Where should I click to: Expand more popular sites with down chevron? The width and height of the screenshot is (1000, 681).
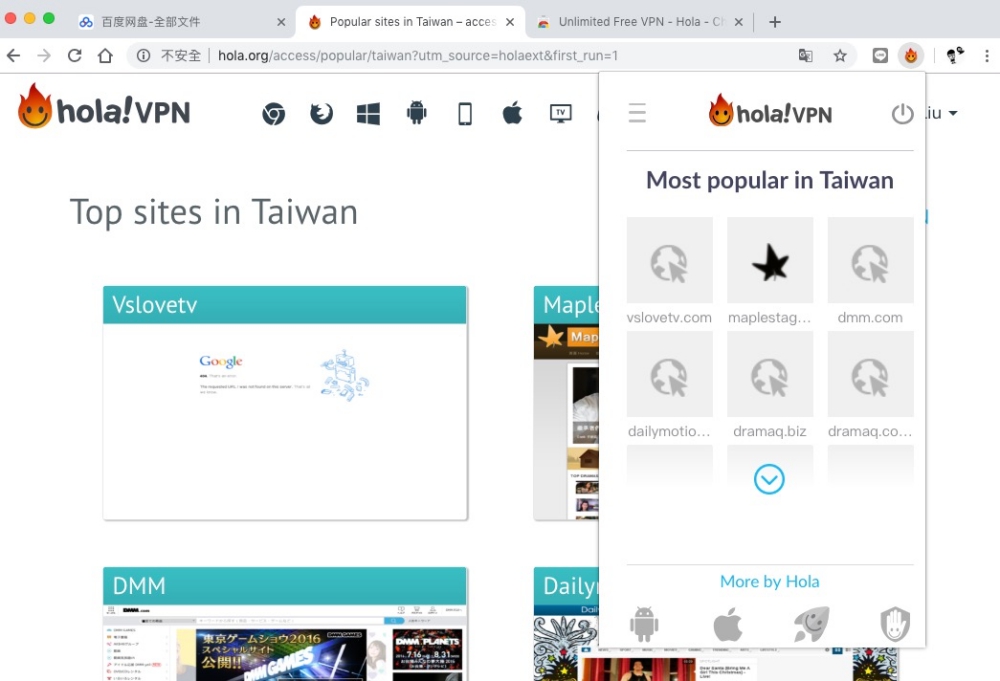tap(769, 479)
